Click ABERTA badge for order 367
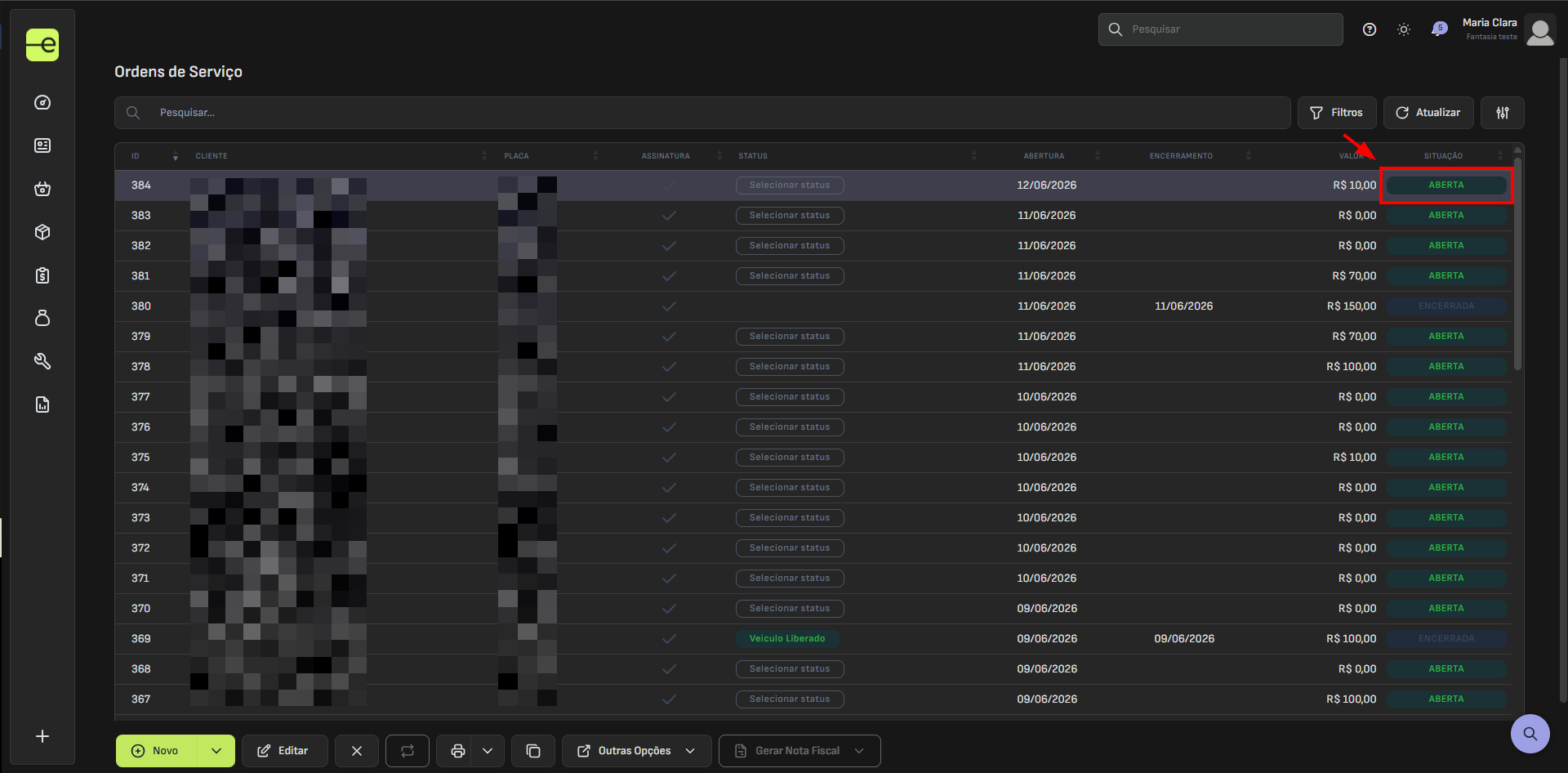Viewport: 1568px width, 773px height. coord(1446,699)
